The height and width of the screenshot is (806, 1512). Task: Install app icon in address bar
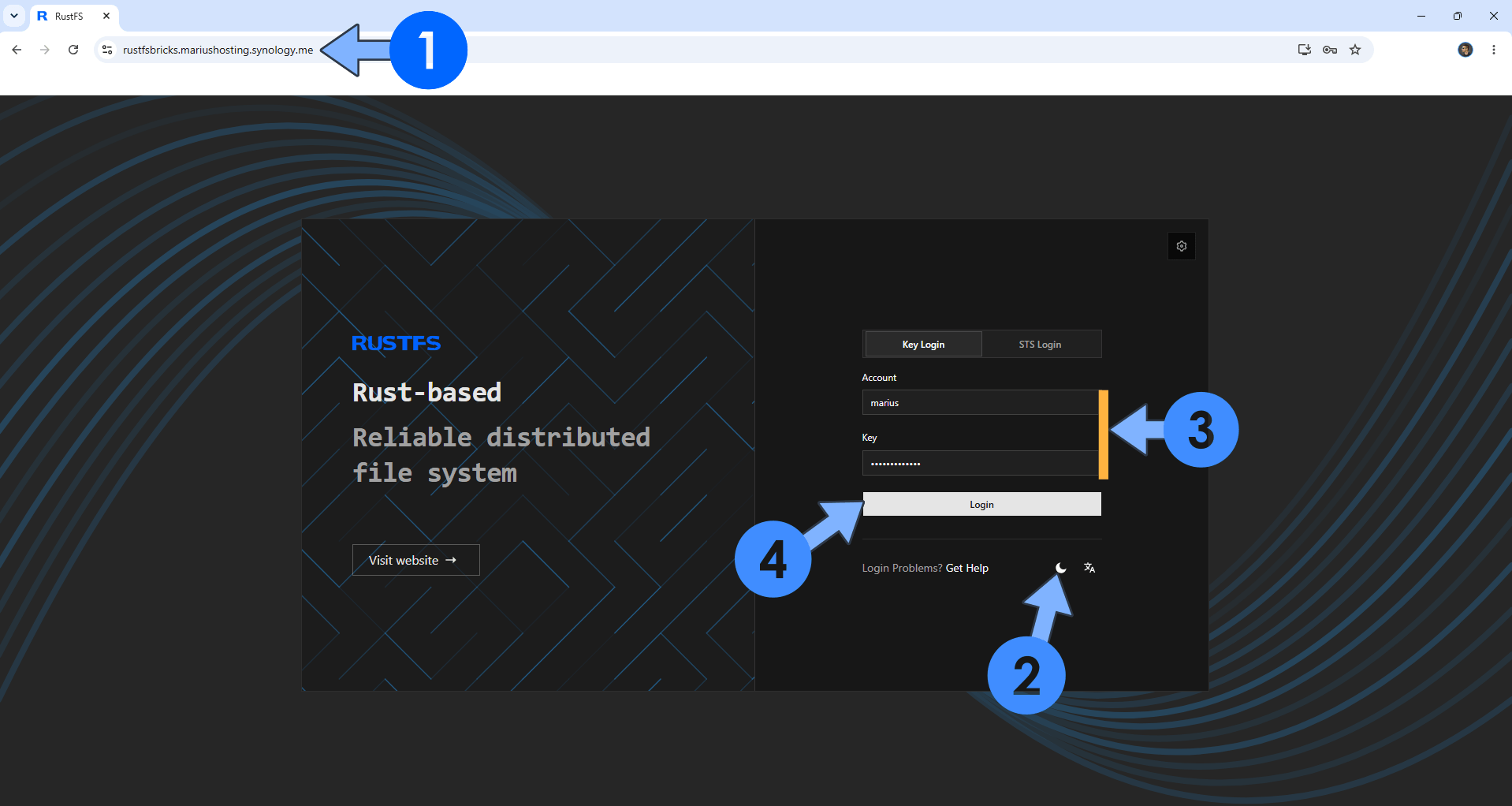1305,50
